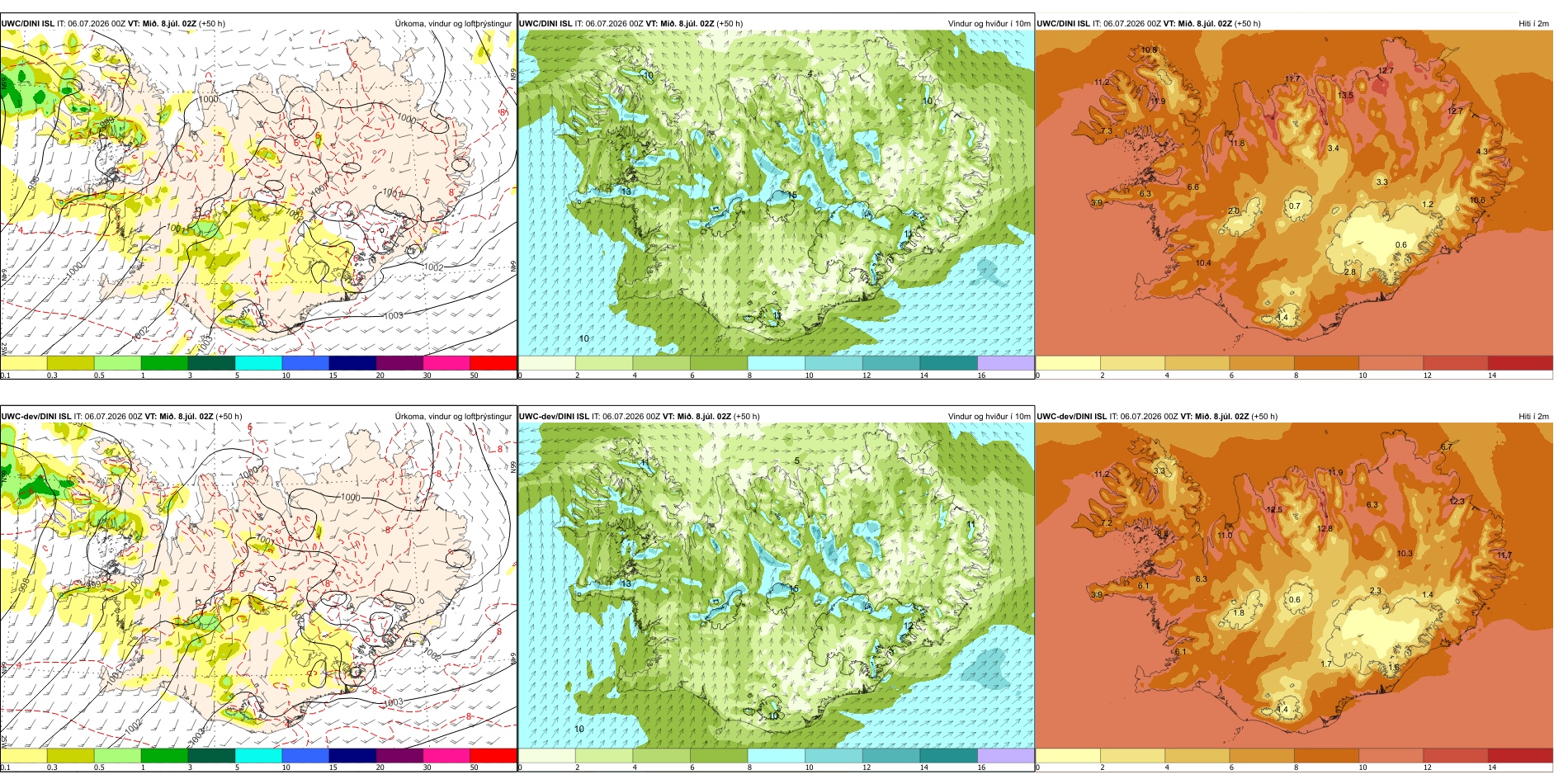This screenshot has width=1568, height=784.
Task: Click the 2.0 value on UWC/DINI temperature map
Action: 1234,211
